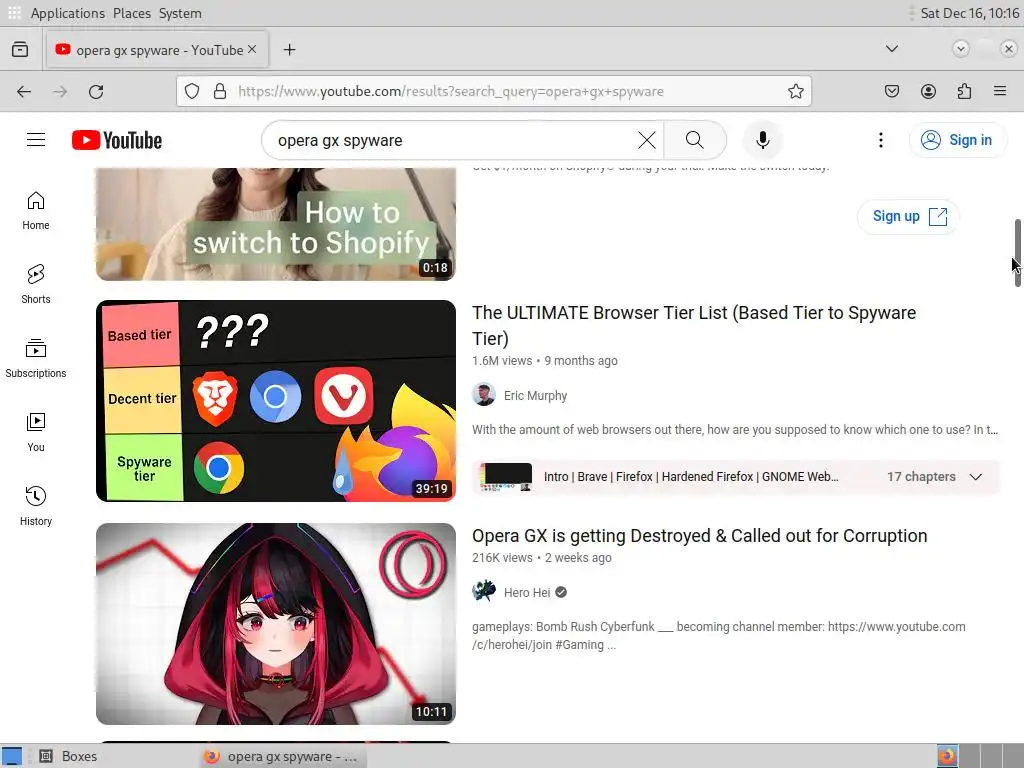Open Hero Hei channel avatar
The width and height of the screenshot is (1024, 768).
[x=484, y=592]
